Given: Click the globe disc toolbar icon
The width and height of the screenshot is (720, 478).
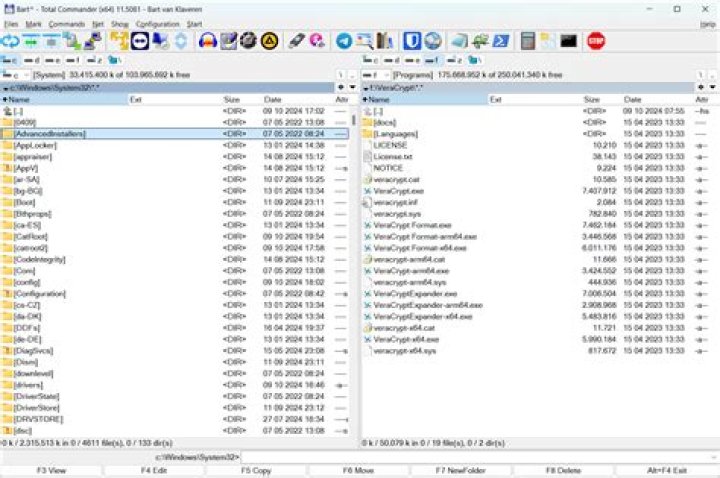Looking at the screenshot, I should [x=433, y=41].
